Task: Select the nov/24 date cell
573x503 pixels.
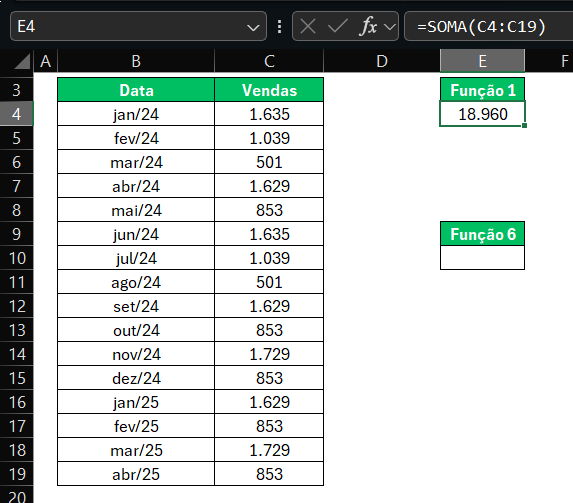Action: point(136,354)
